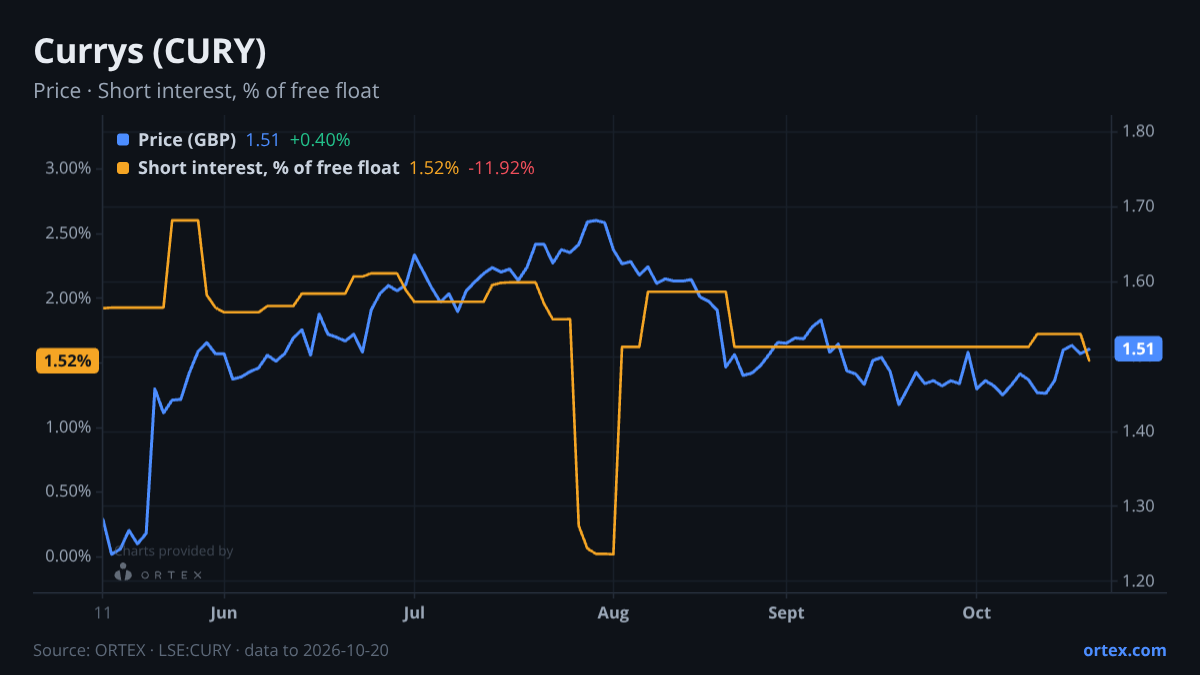
Task: Click the Oct label on the time axis
Action: point(976,612)
